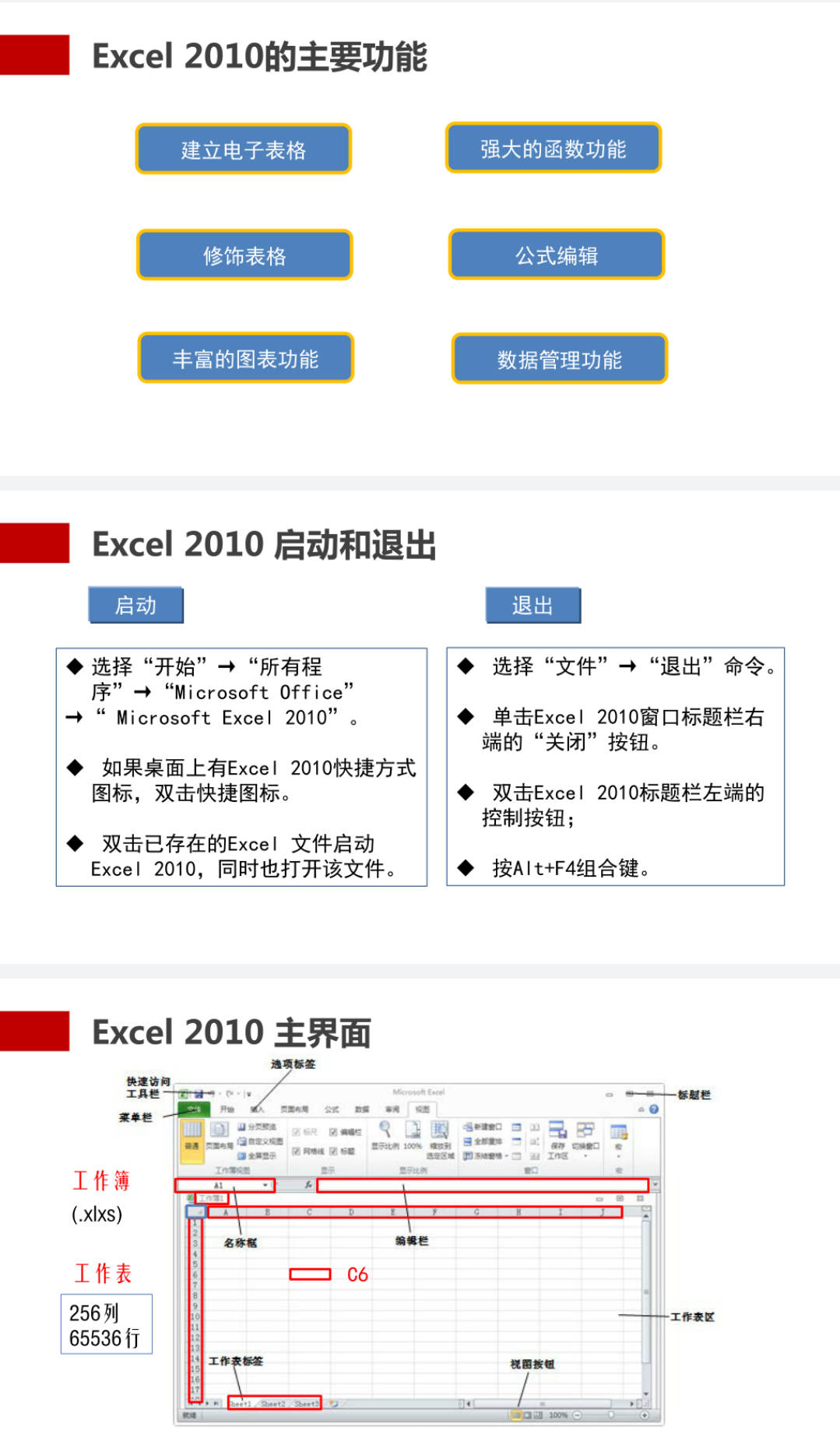Click 全部重排 arrange all
Screen dimensions: 840x1438
(x=483, y=1141)
